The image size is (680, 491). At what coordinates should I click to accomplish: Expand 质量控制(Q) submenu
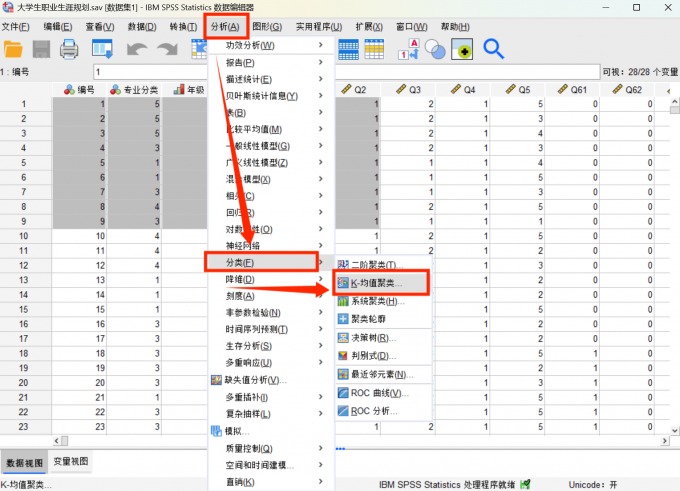click(271, 448)
